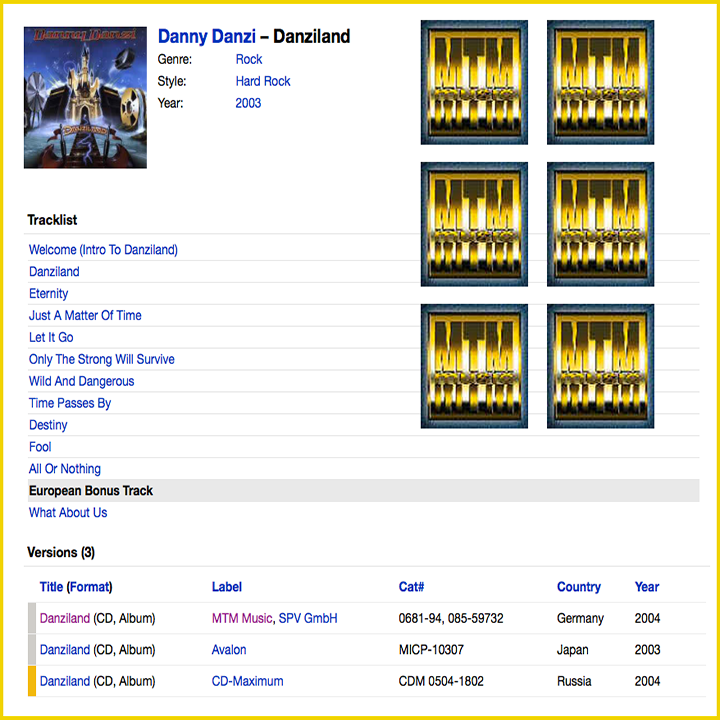Select the Rock genre link
This screenshot has width=720, height=720.
point(249,59)
